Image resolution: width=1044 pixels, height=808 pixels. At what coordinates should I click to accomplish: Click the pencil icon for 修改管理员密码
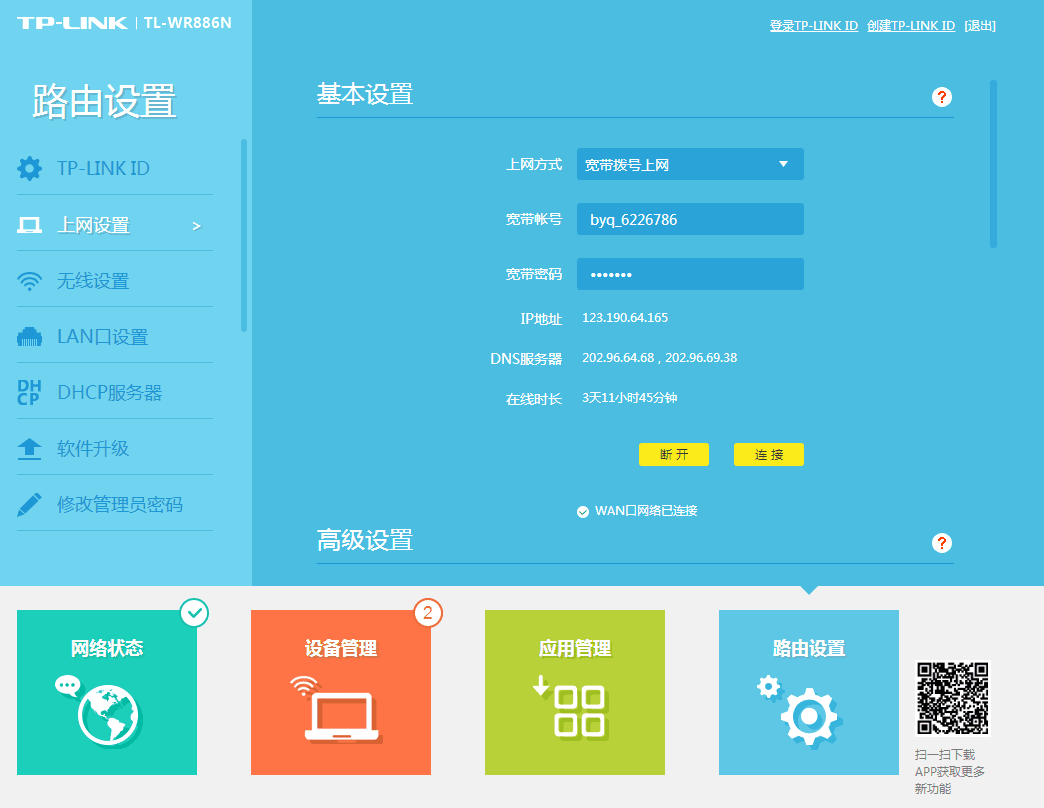click(30, 505)
